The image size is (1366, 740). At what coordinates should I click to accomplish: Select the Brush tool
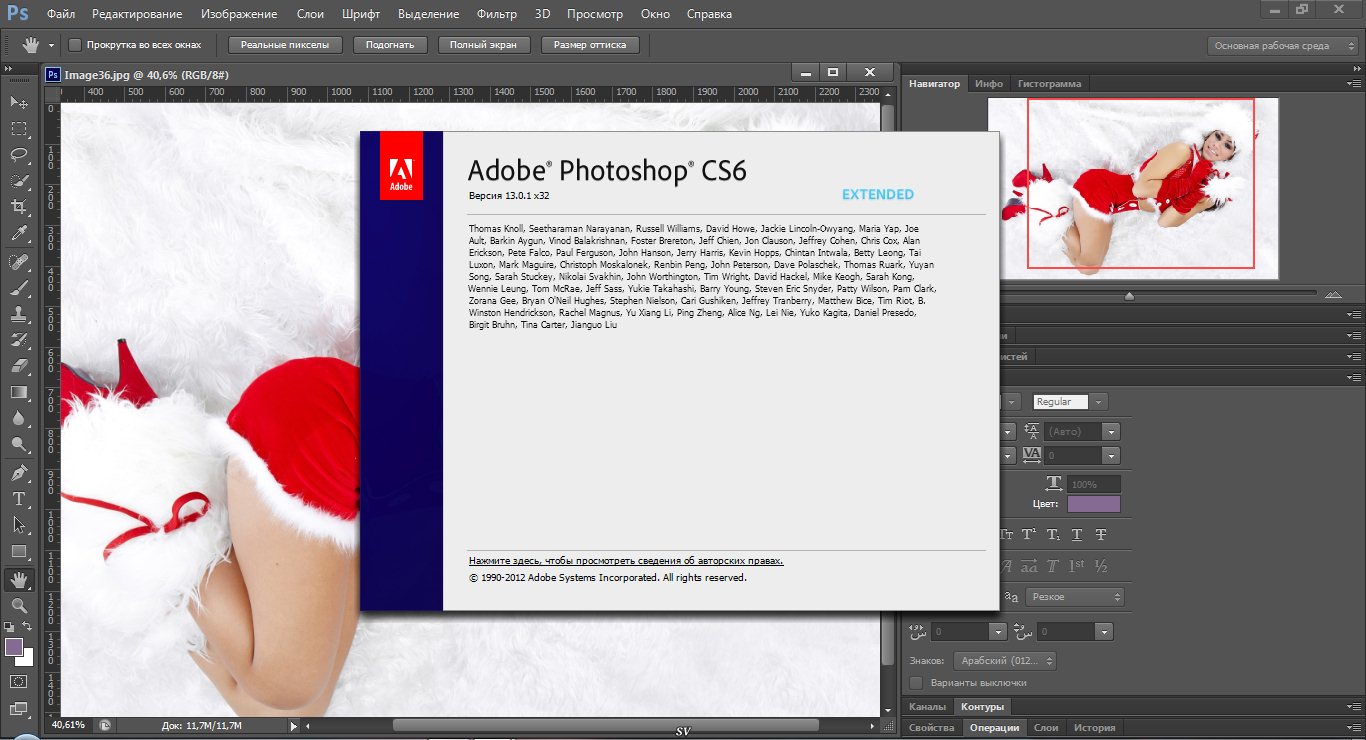coord(19,288)
